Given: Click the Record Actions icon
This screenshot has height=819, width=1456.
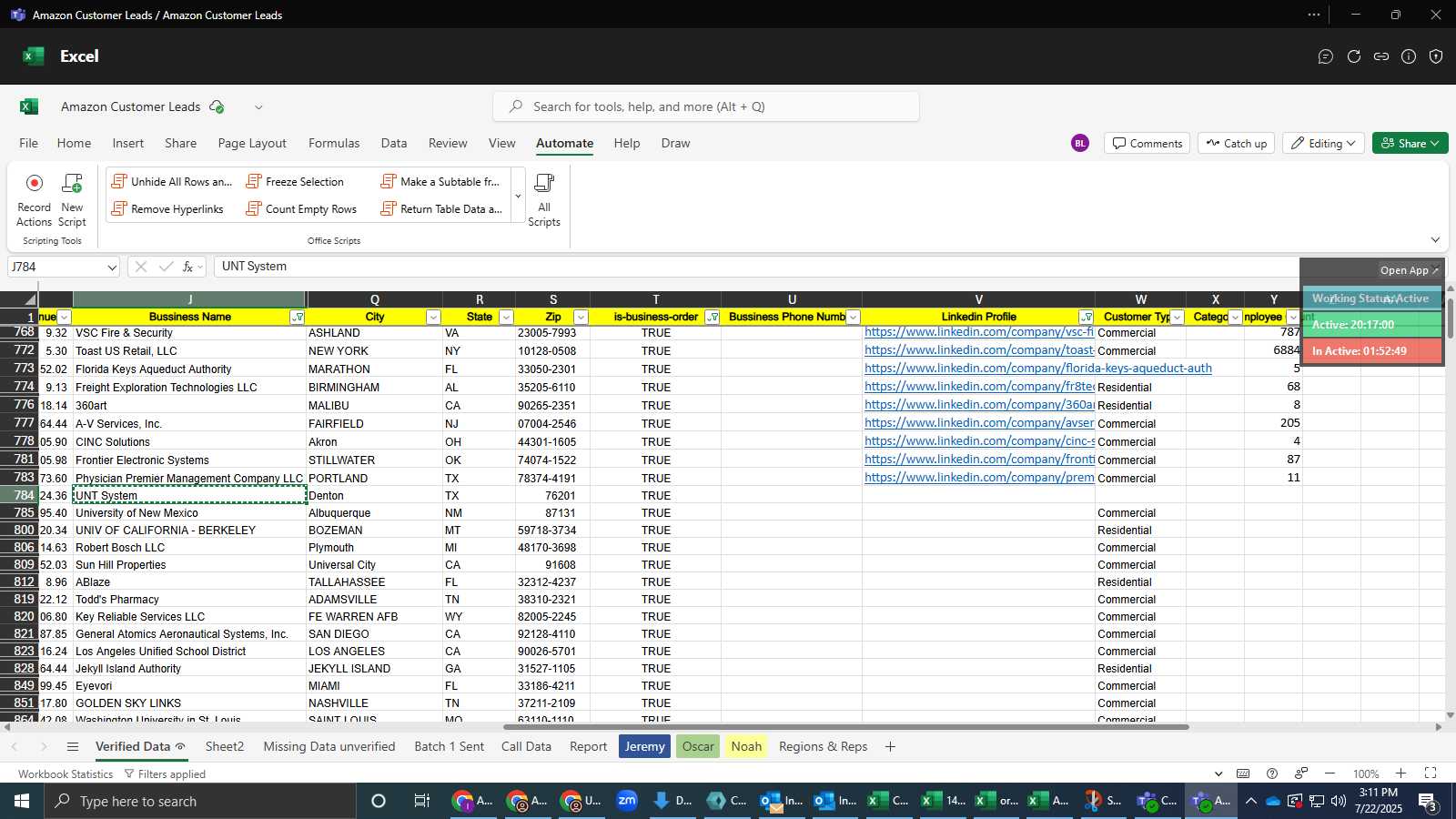Looking at the screenshot, I should click(x=35, y=184).
